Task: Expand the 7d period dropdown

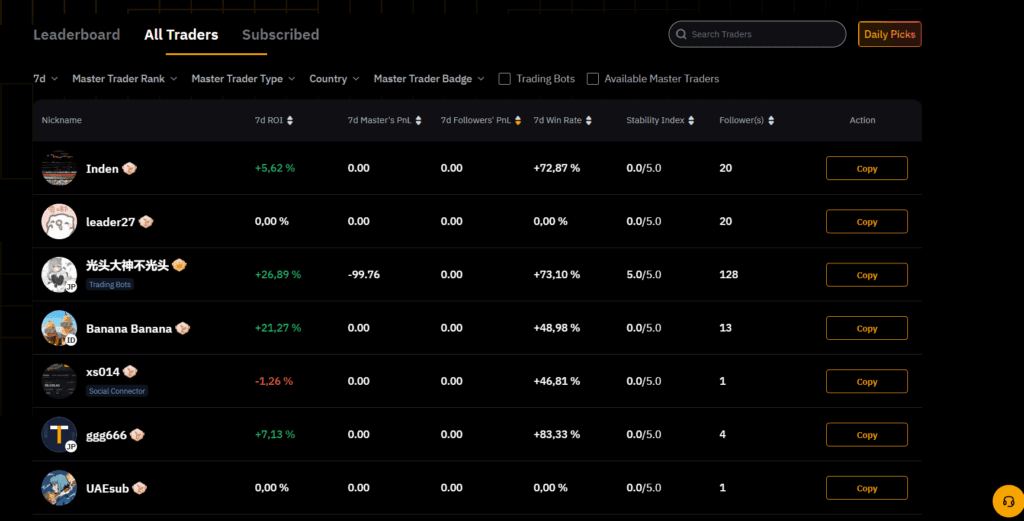Action: tap(45, 79)
